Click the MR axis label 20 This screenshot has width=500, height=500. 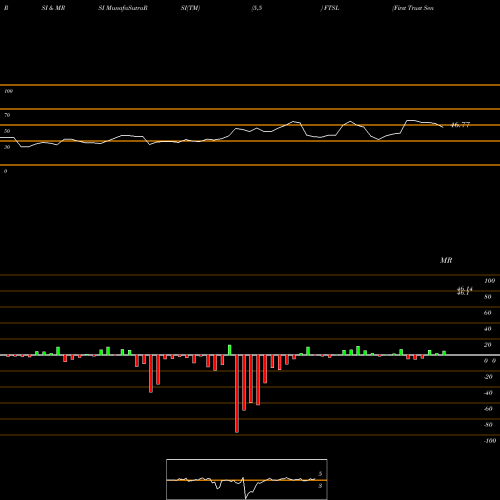point(488,345)
